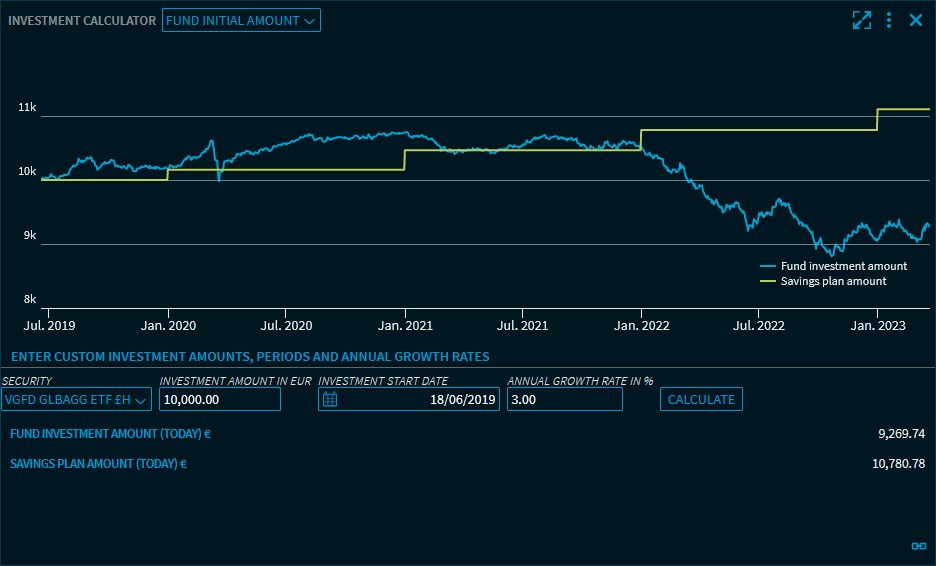This screenshot has width=936, height=566.
Task: Open the calendar date picker icon
Action: (331, 400)
